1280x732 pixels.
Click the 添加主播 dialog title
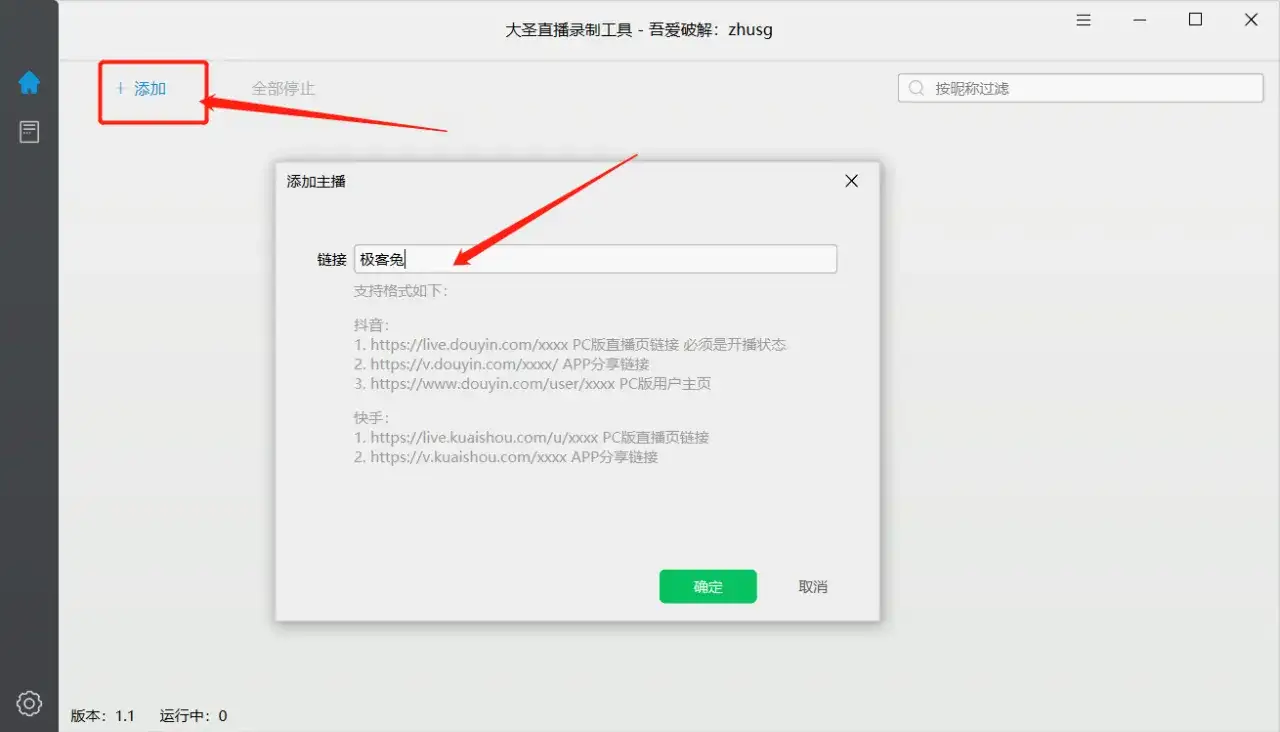pyautogui.click(x=316, y=181)
